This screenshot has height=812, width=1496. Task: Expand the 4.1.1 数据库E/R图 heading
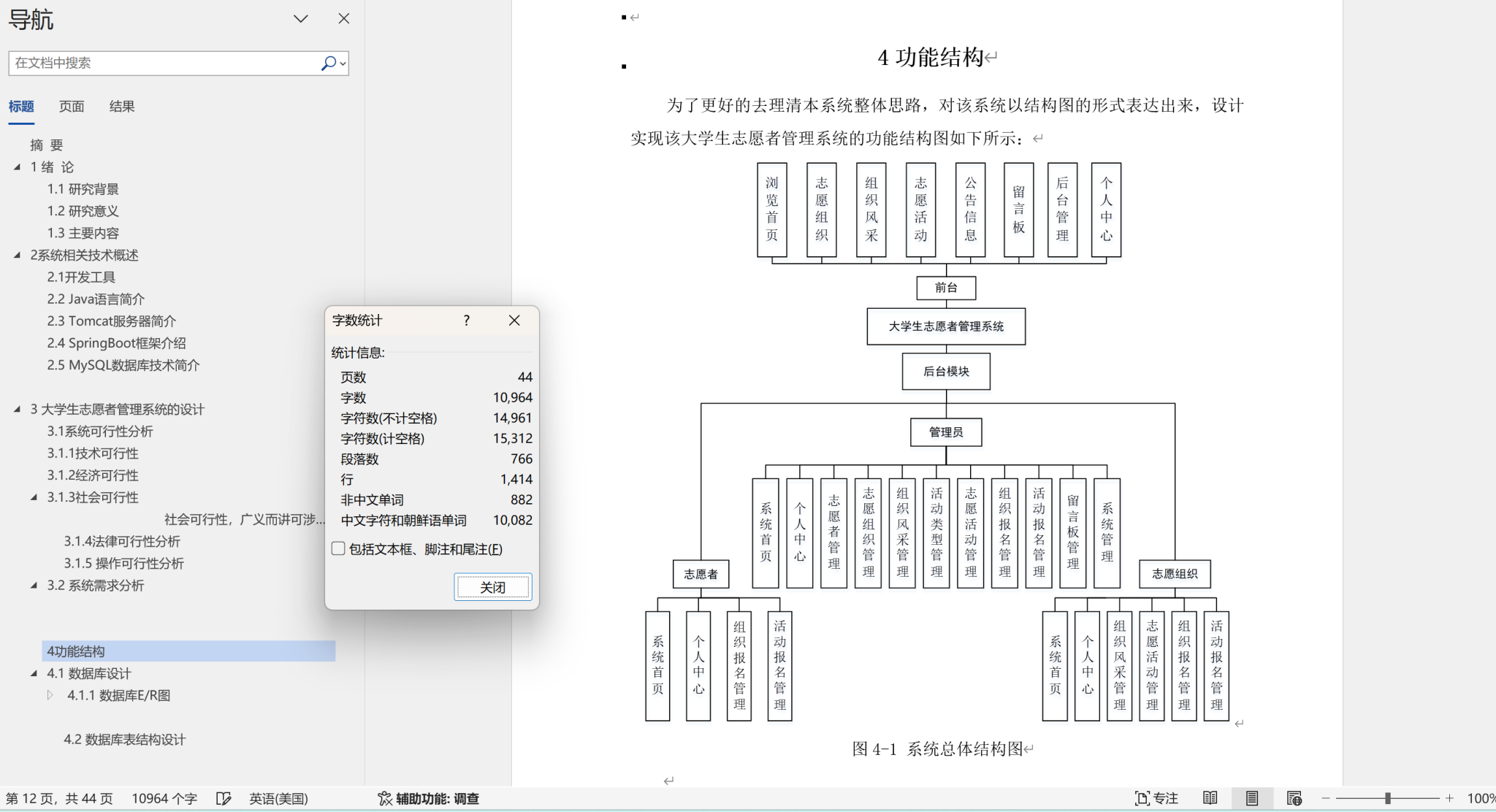click(x=50, y=695)
